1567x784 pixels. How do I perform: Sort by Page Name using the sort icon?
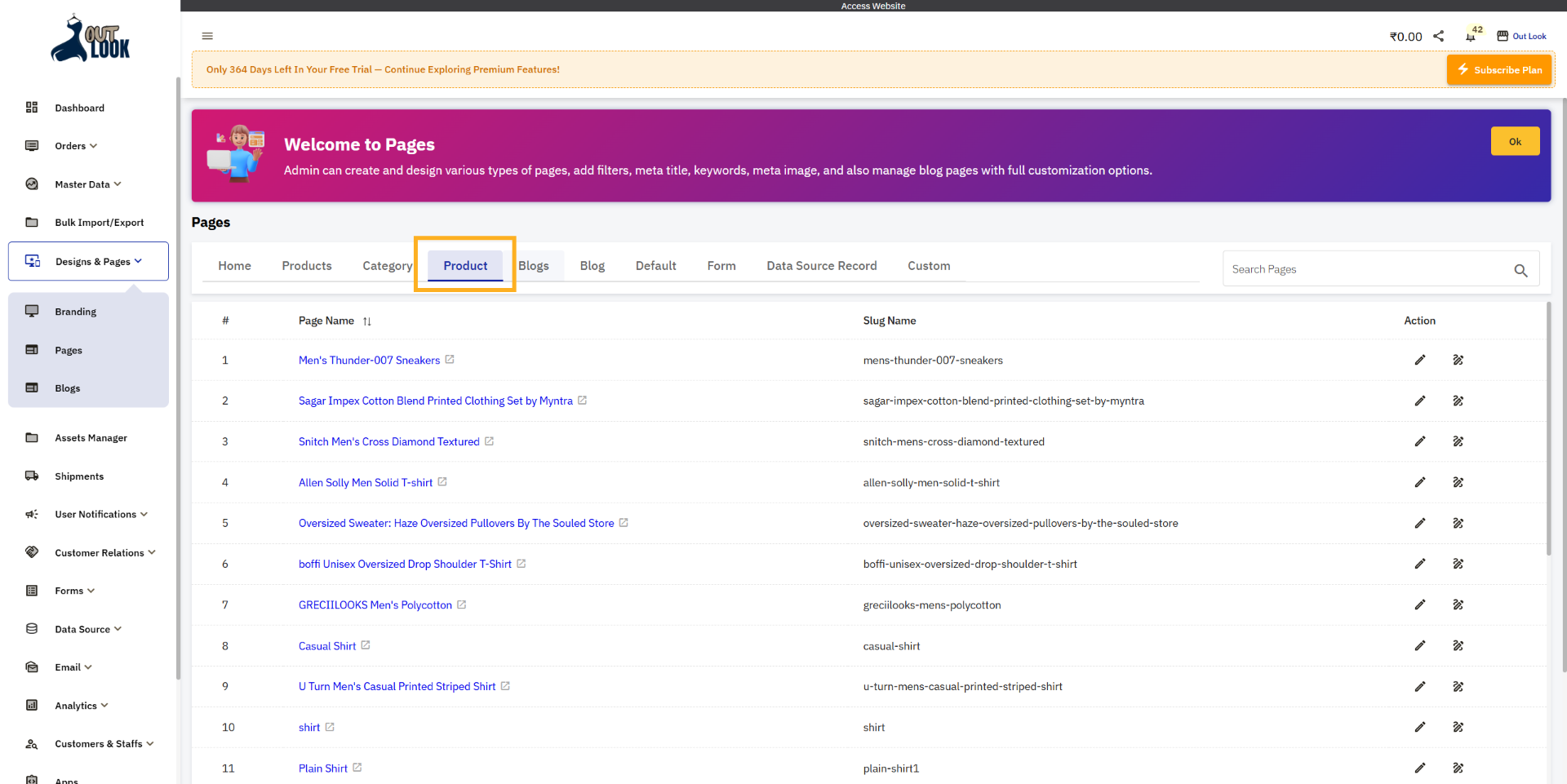(366, 321)
